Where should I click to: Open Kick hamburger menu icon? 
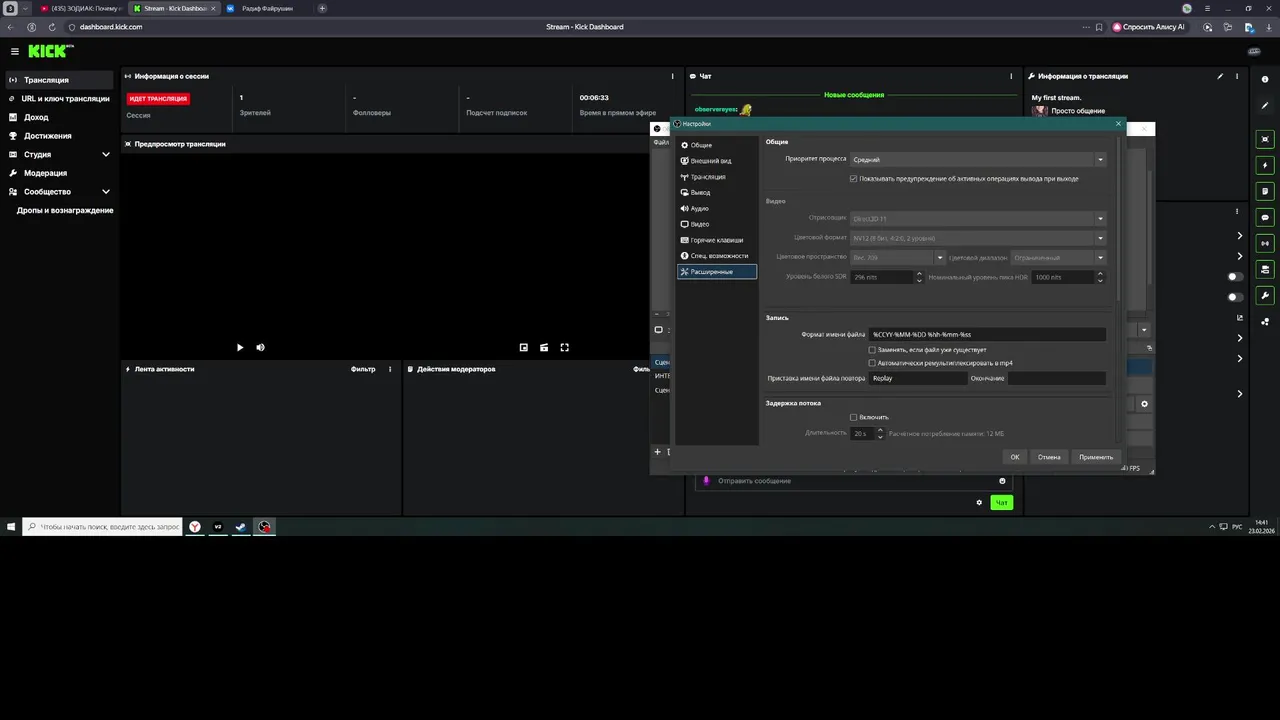pos(15,51)
